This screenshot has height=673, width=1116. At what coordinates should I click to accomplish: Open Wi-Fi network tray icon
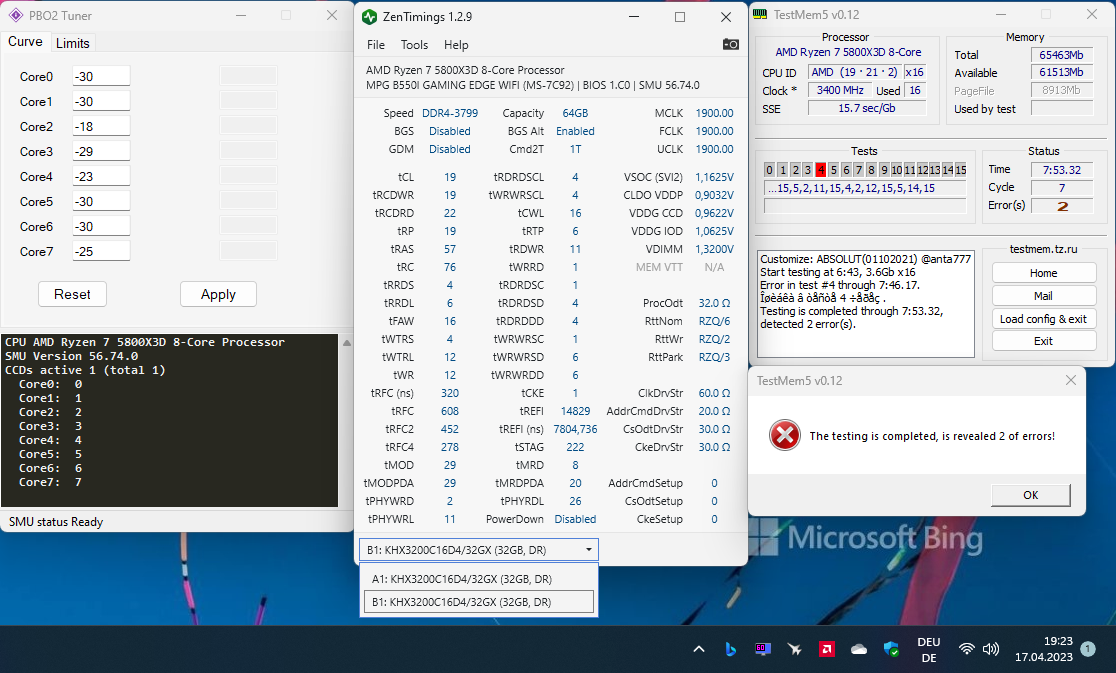coord(967,649)
